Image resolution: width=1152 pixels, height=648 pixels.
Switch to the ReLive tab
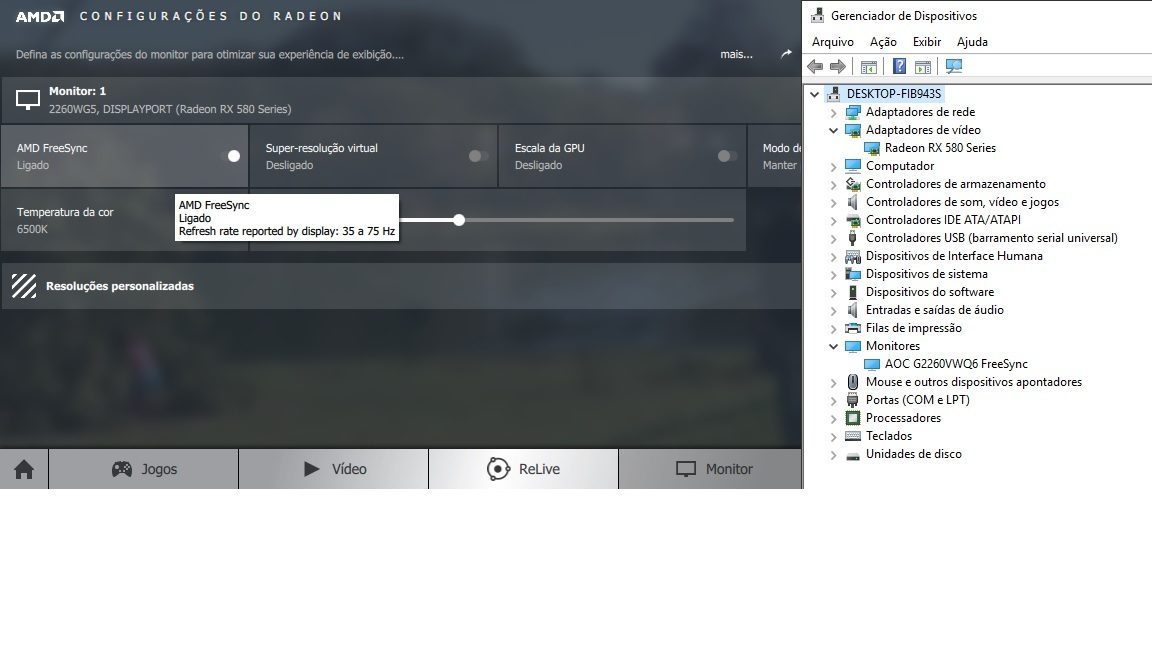pyautogui.click(x=523, y=469)
